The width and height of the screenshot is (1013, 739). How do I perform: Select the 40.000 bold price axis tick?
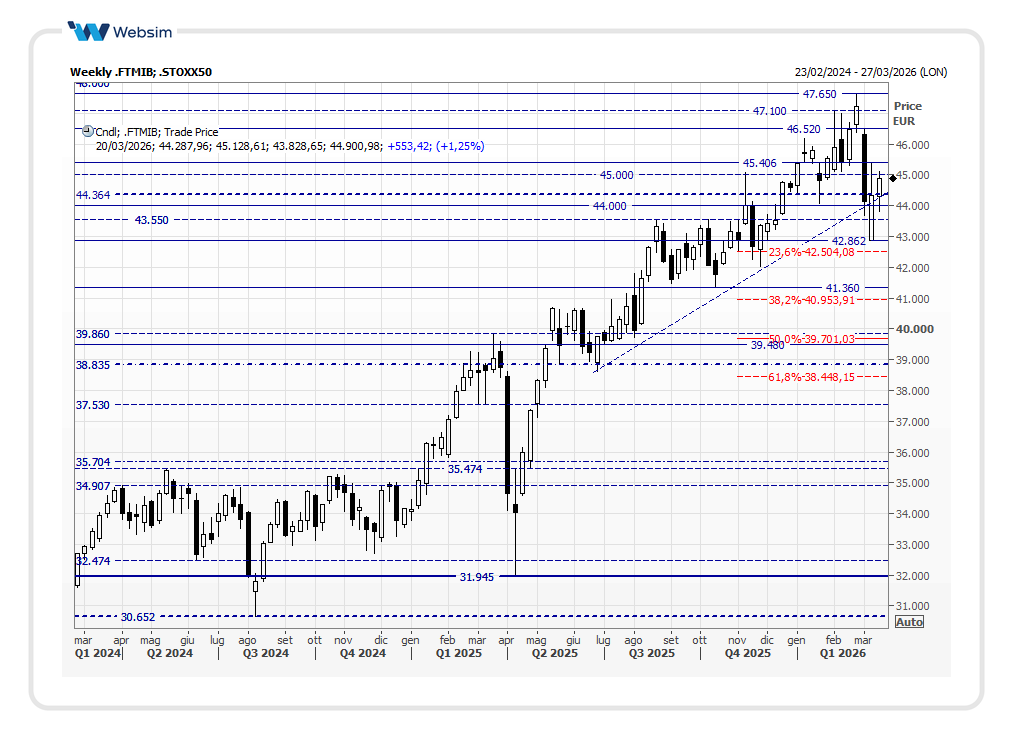(913, 329)
